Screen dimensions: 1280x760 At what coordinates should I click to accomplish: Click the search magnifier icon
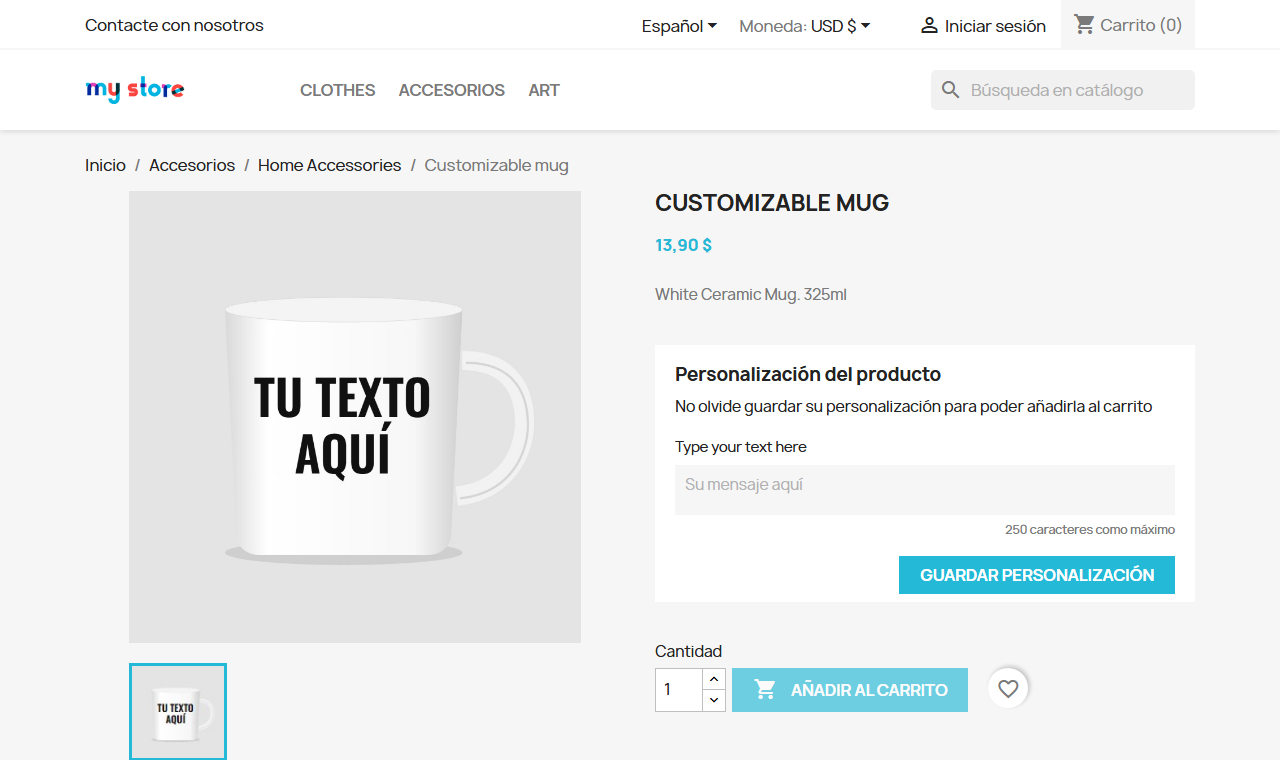point(951,90)
